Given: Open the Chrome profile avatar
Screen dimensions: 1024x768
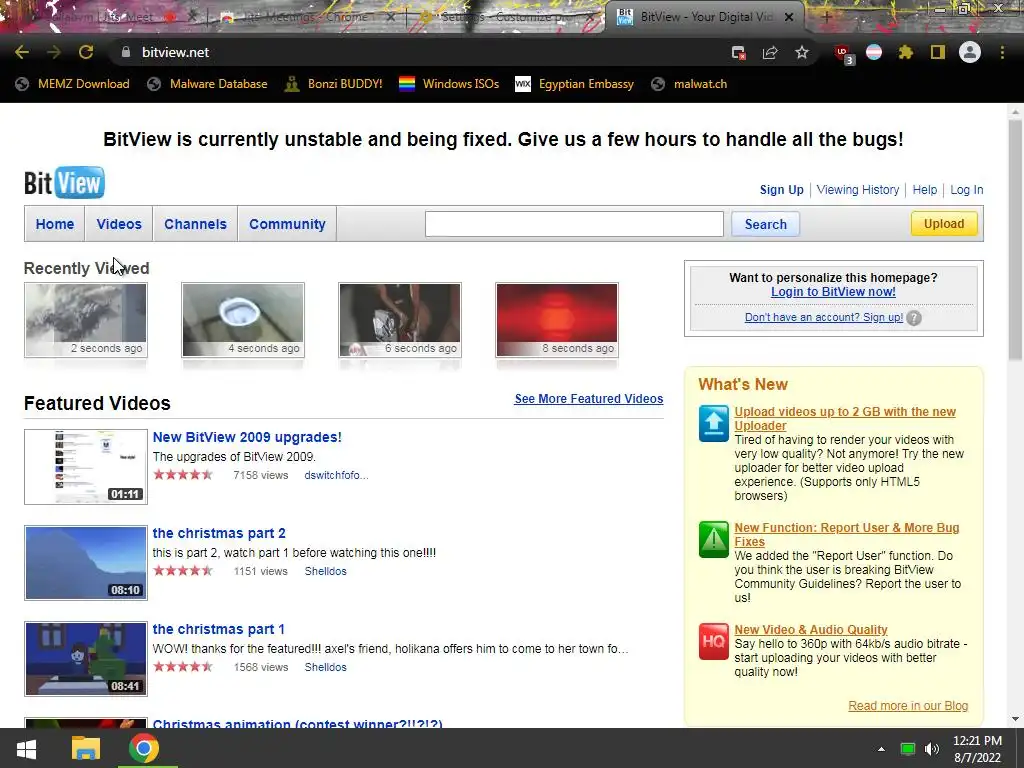Looking at the screenshot, I should [970, 52].
